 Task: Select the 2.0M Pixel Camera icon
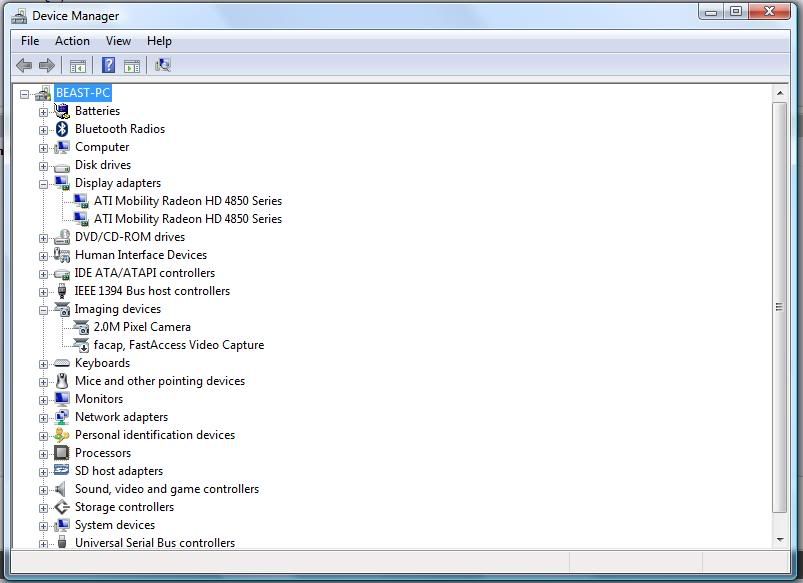pos(81,327)
